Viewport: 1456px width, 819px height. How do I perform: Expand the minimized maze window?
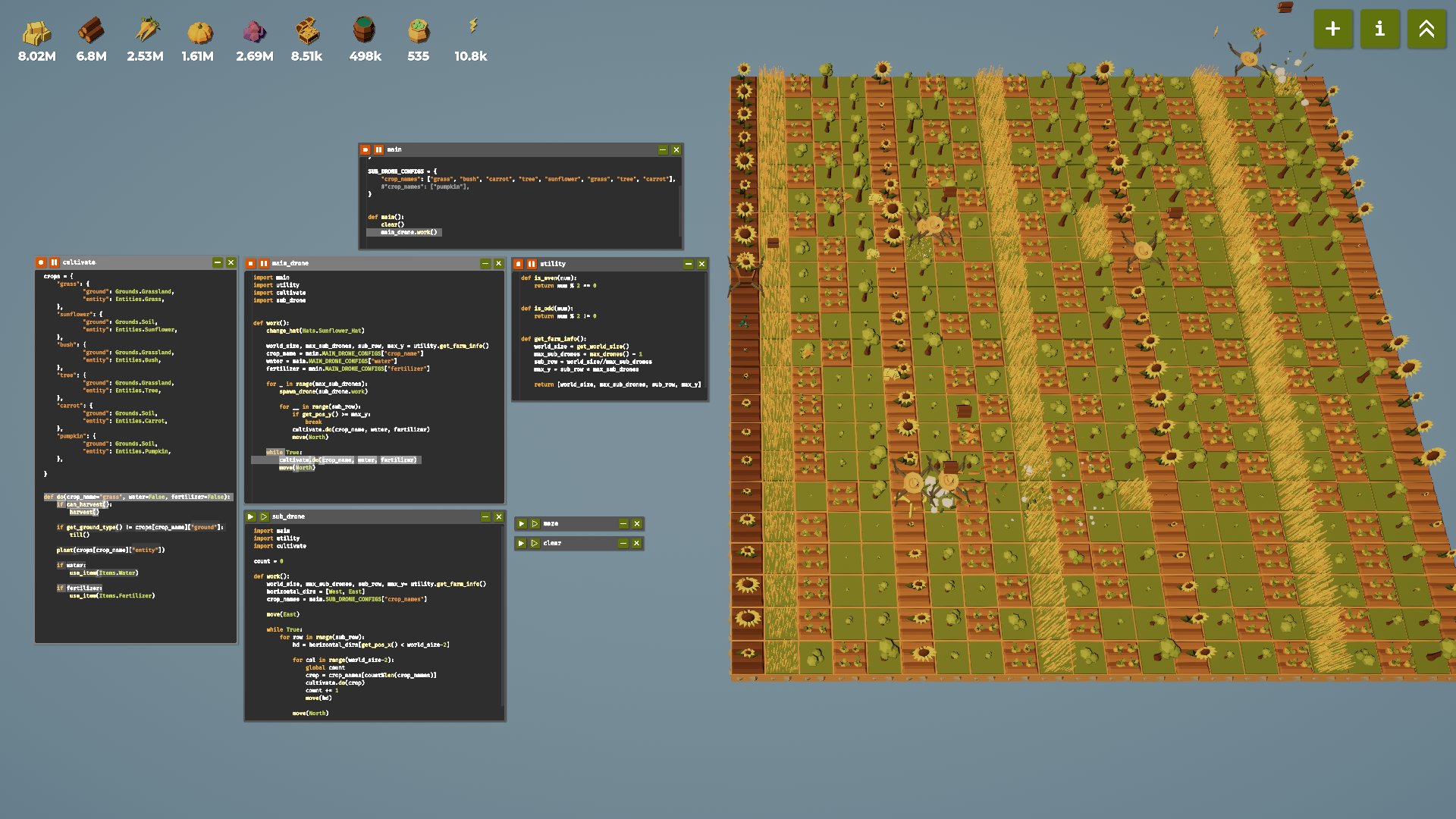pyautogui.click(x=623, y=524)
